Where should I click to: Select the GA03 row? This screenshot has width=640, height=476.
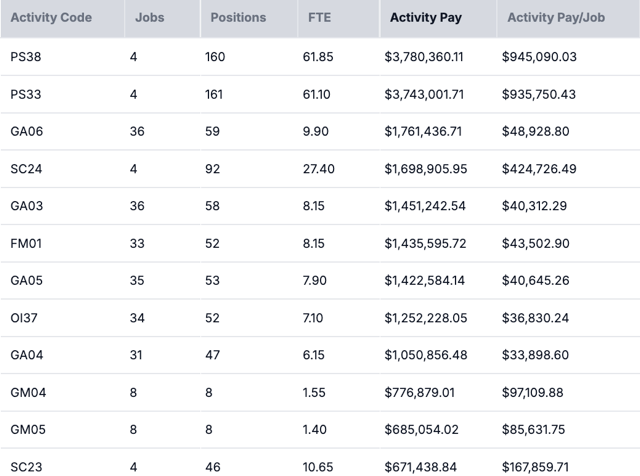[27, 205]
